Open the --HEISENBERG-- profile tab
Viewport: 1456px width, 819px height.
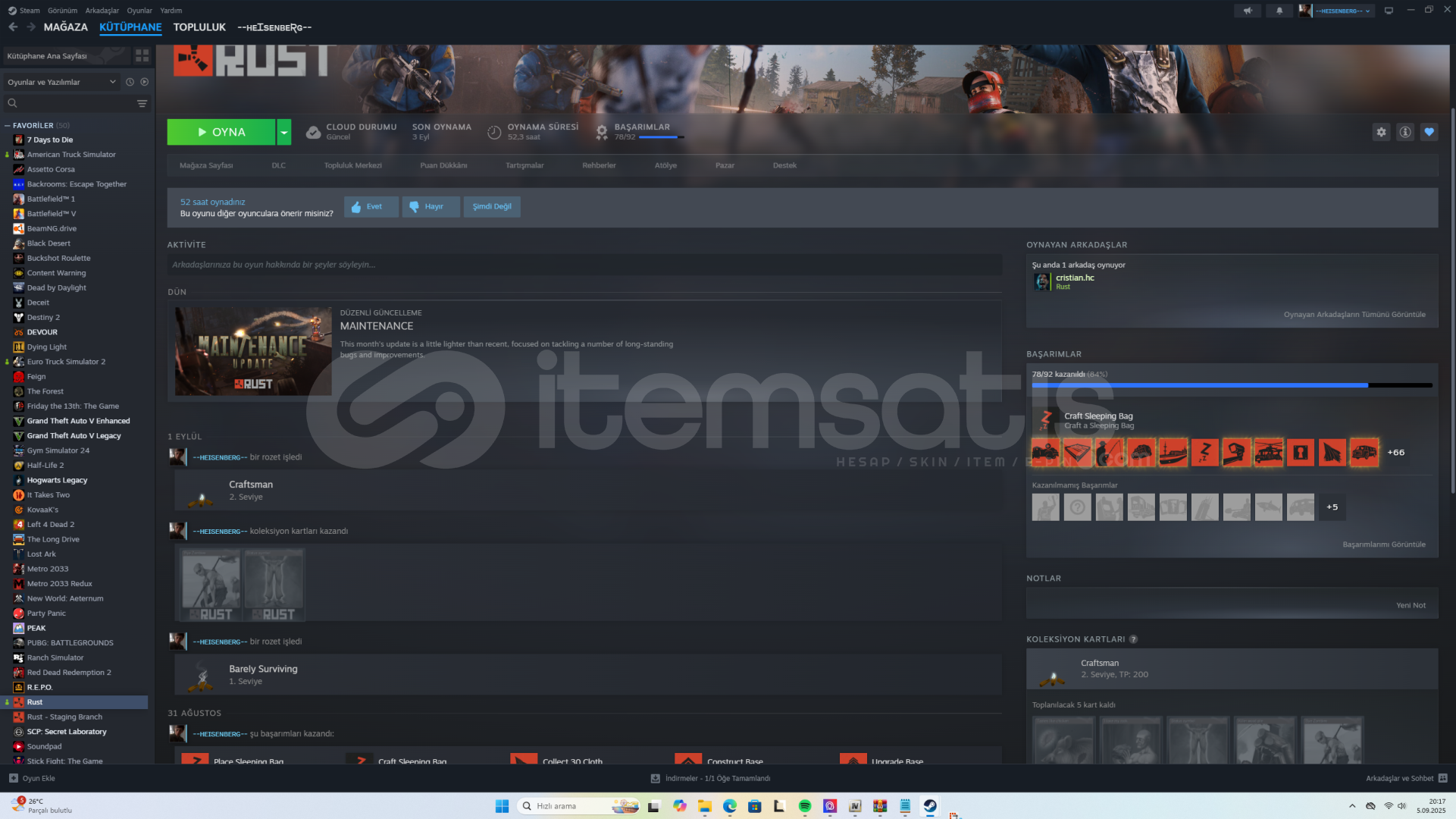tap(274, 27)
